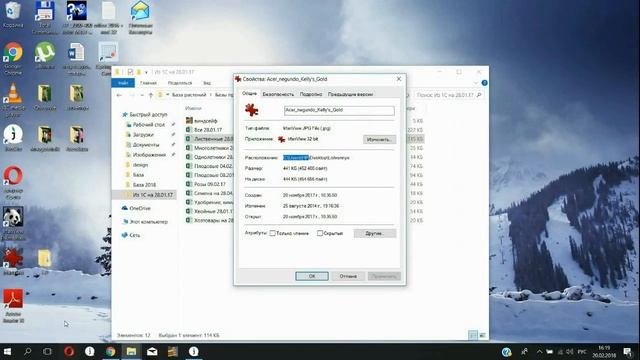Open the Details tab in Properties
The image size is (640, 360).
click(x=311, y=94)
